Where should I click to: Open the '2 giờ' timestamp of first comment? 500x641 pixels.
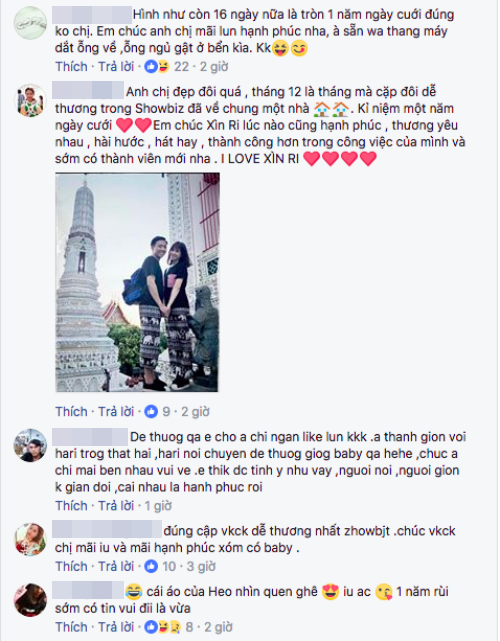[x=214, y=66]
